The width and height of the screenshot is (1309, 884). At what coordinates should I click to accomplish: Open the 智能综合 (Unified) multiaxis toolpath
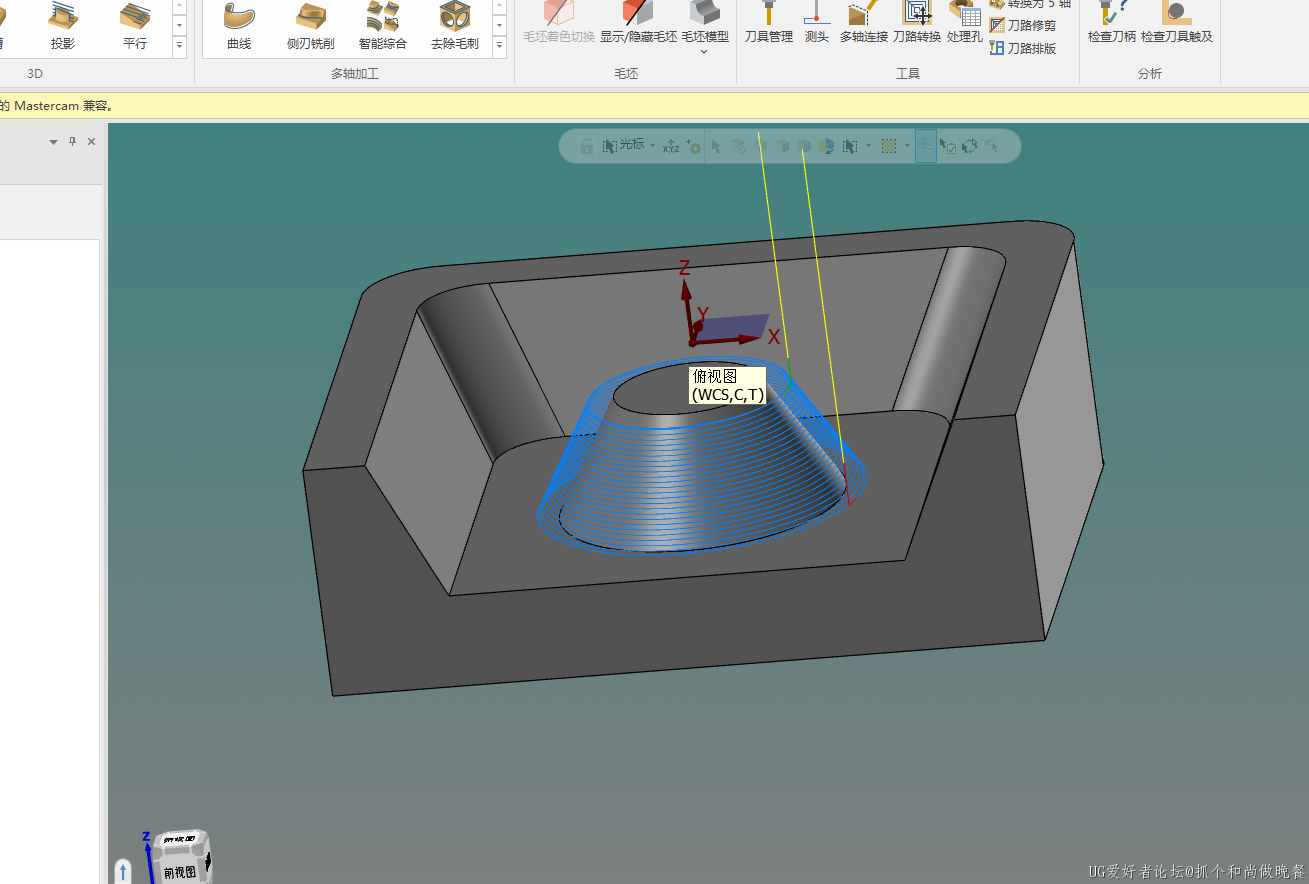383,25
